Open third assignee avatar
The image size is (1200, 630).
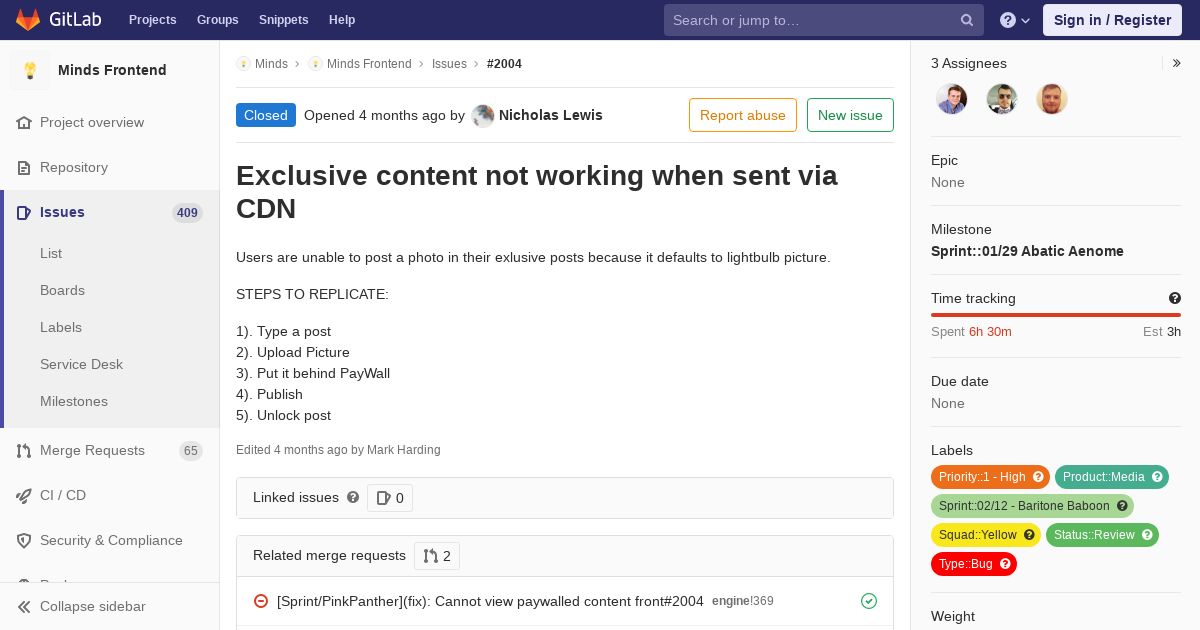(1052, 98)
